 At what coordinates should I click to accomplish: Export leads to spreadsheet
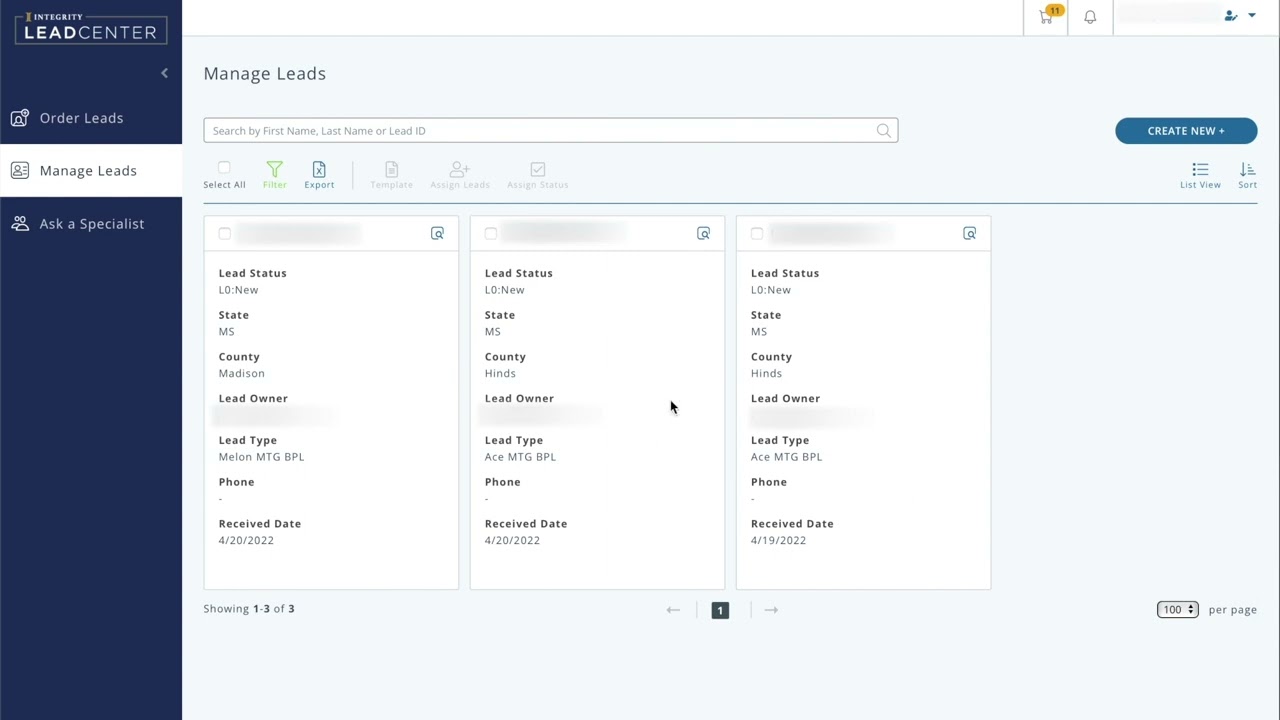coord(319,175)
